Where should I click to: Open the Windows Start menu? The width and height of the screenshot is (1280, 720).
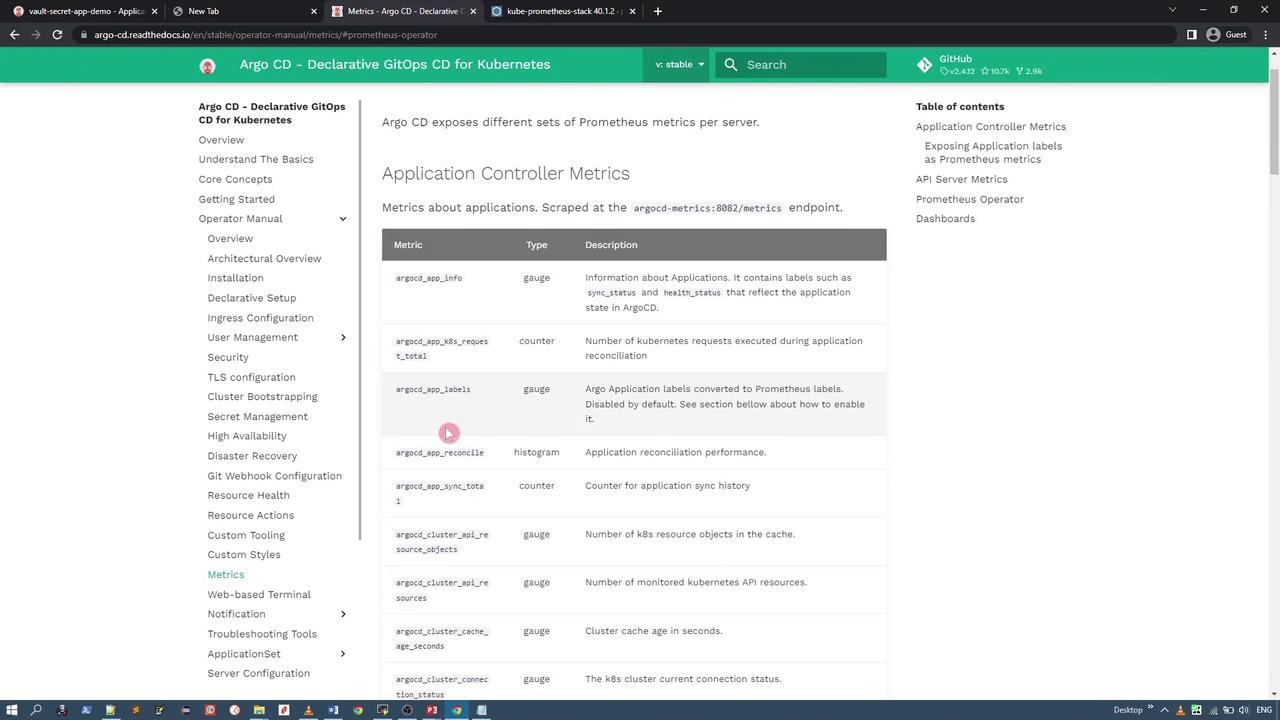(x=12, y=710)
